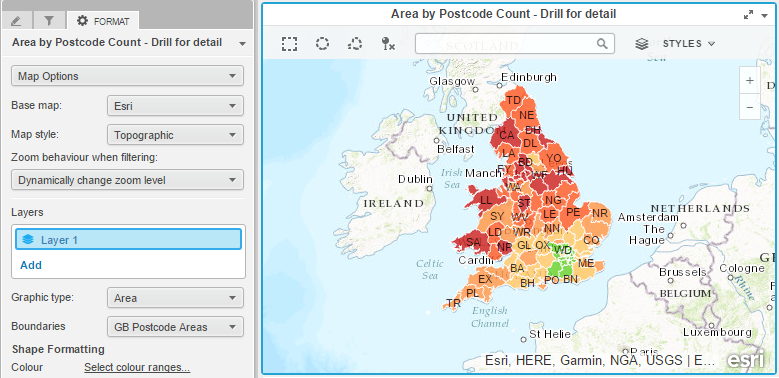Click the Add layer link
This screenshot has height=378, width=779.
[31, 265]
